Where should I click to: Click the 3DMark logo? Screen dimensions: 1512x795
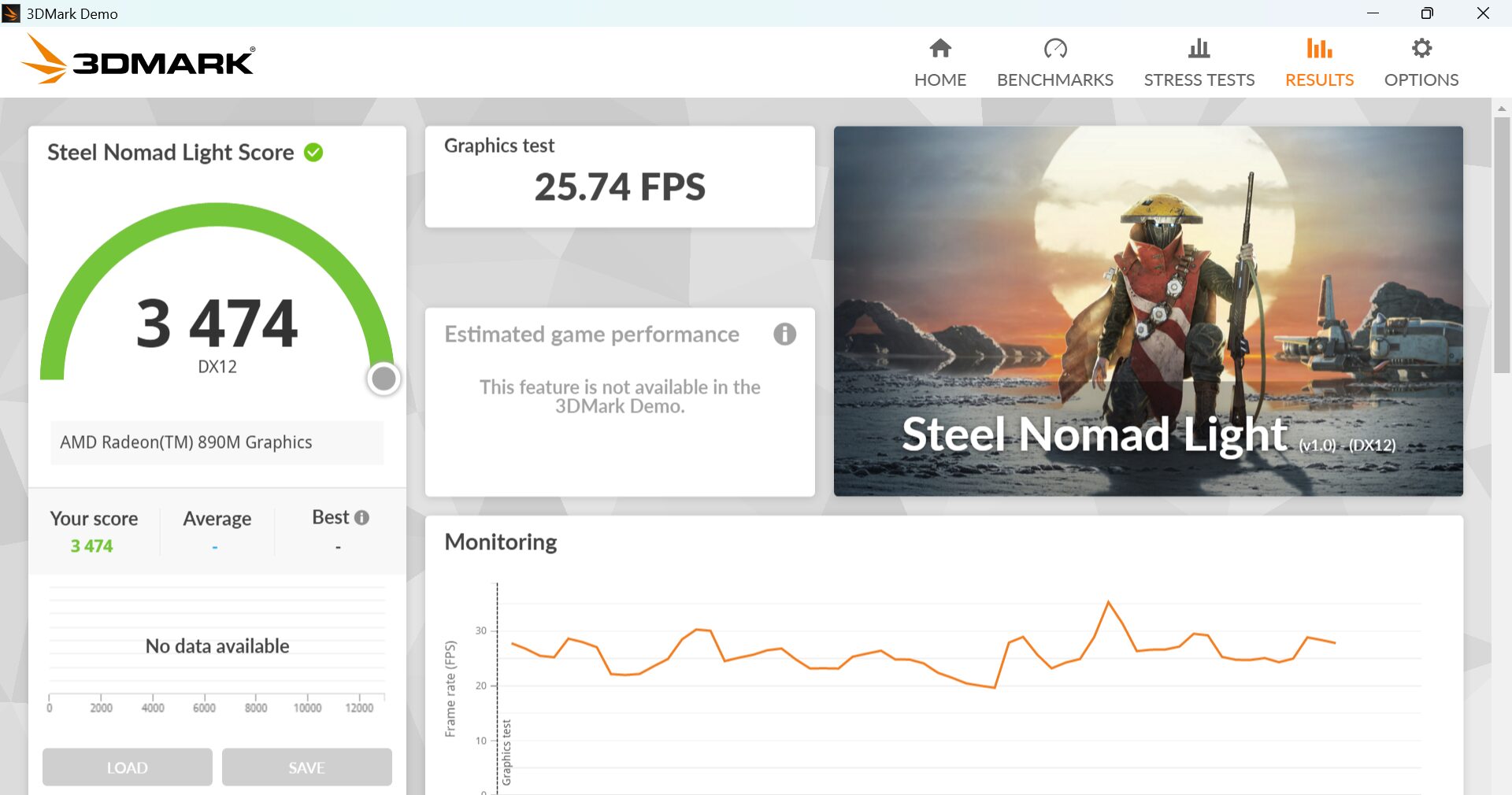139,60
